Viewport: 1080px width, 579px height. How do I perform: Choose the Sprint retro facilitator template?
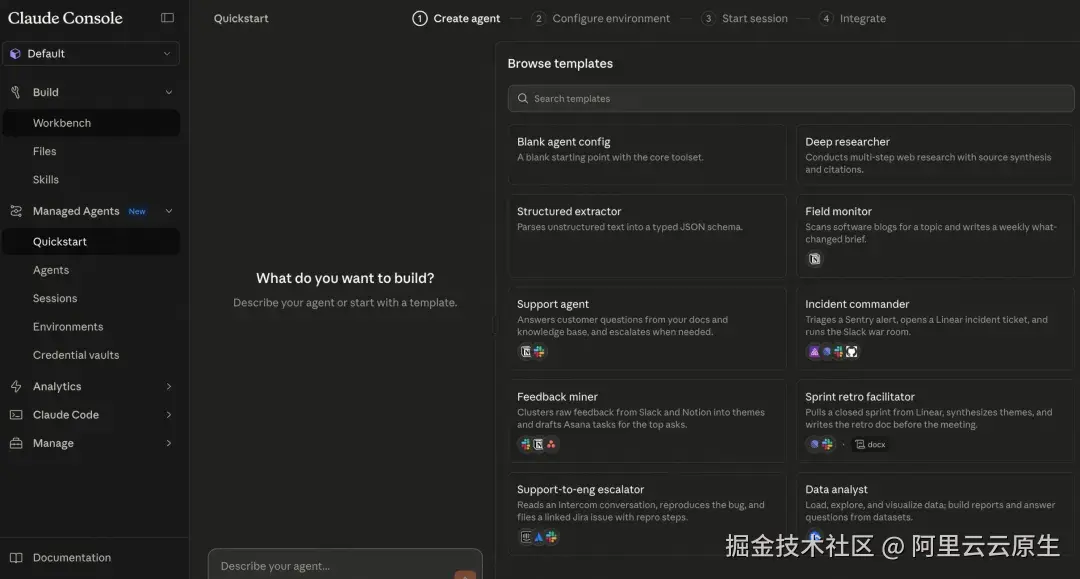pos(935,421)
